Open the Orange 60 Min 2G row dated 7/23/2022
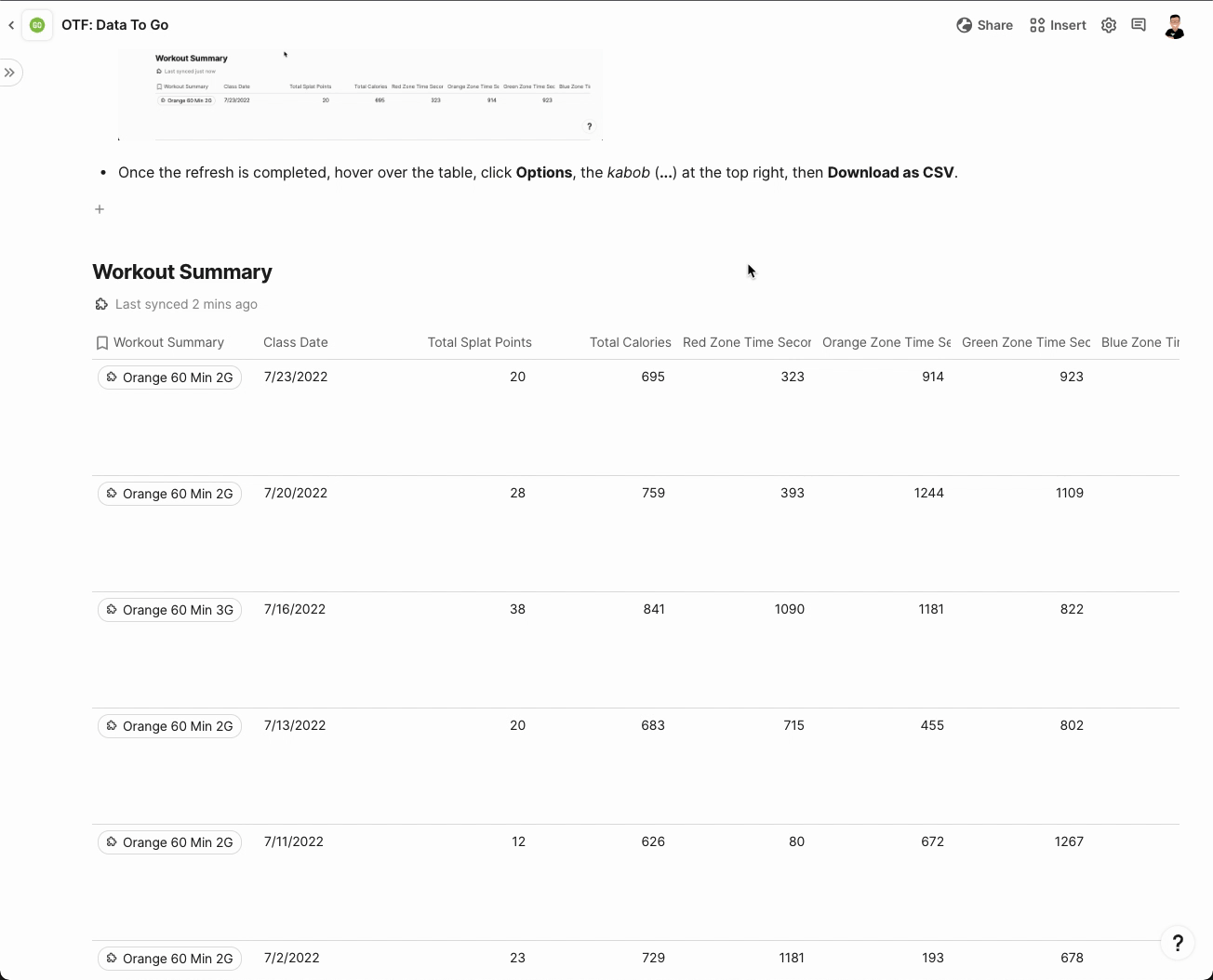 click(169, 377)
